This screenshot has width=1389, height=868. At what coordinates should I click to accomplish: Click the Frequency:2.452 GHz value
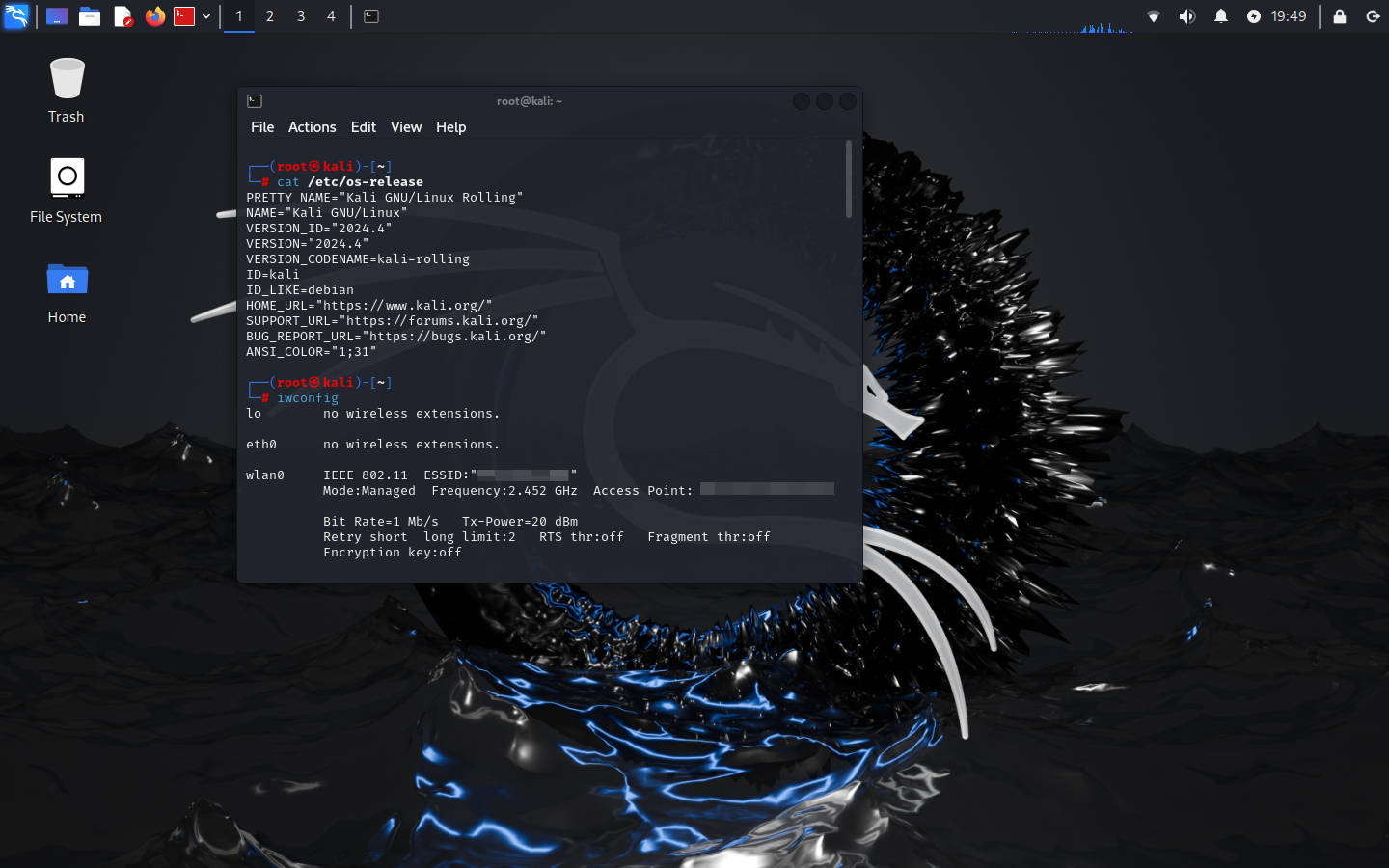504,491
